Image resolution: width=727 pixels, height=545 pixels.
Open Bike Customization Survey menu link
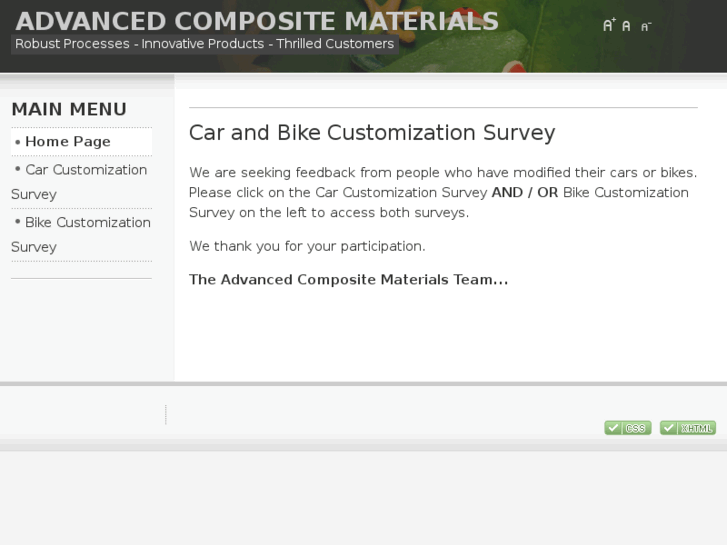coord(82,235)
